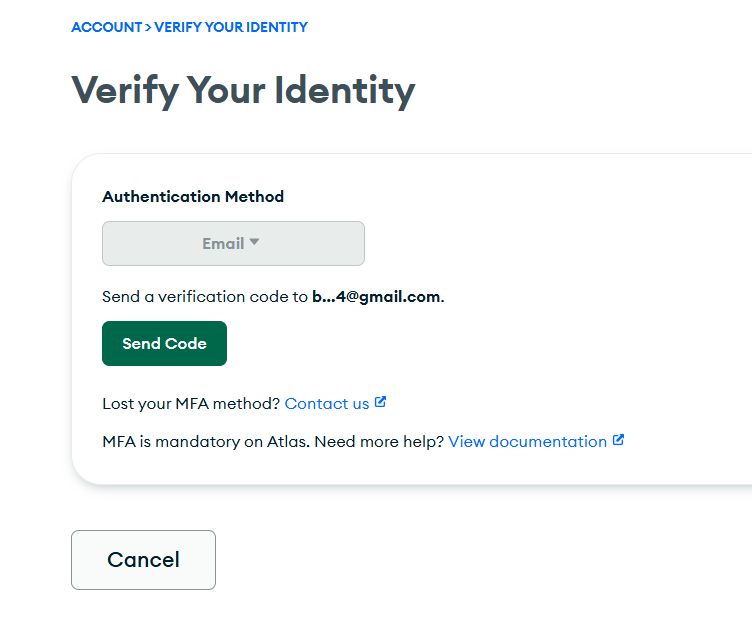This screenshot has height=637, width=752.
Task: Open the Email authentication method dropdown
Action: click(x=233, y=243)
